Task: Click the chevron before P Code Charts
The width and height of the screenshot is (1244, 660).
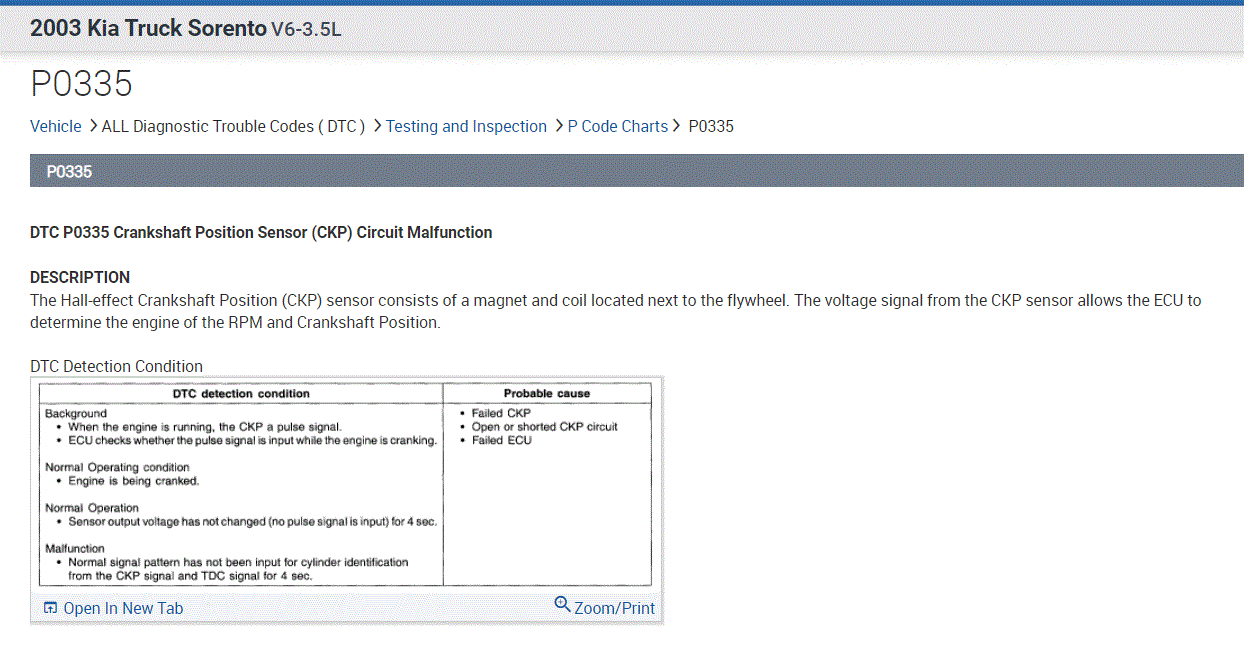Action: click(x=559, y=126)
